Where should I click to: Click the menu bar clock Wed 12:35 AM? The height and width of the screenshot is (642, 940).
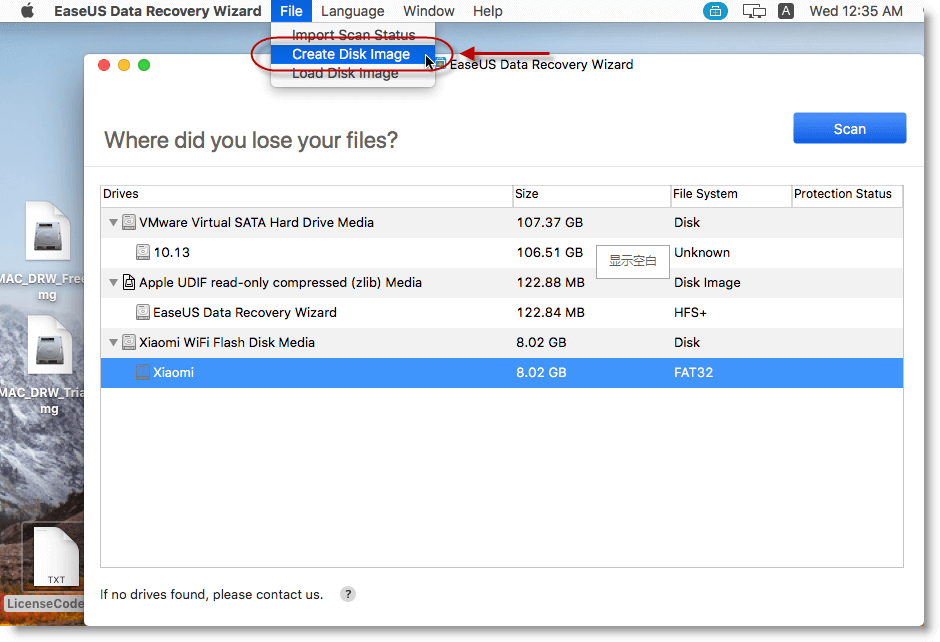(855, 11)
